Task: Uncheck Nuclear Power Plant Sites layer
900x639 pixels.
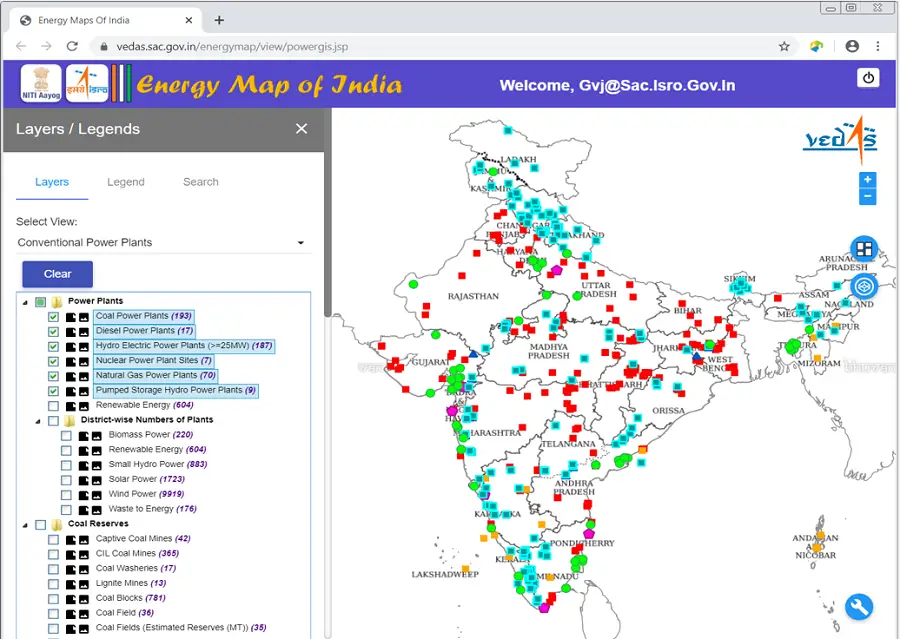Action: (53, 362)
